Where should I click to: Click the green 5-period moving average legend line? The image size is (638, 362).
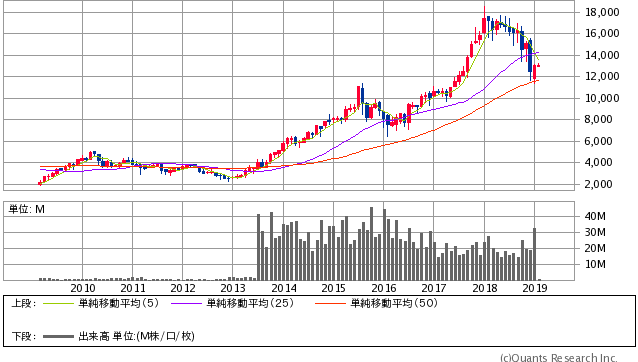tap(59, 303)
